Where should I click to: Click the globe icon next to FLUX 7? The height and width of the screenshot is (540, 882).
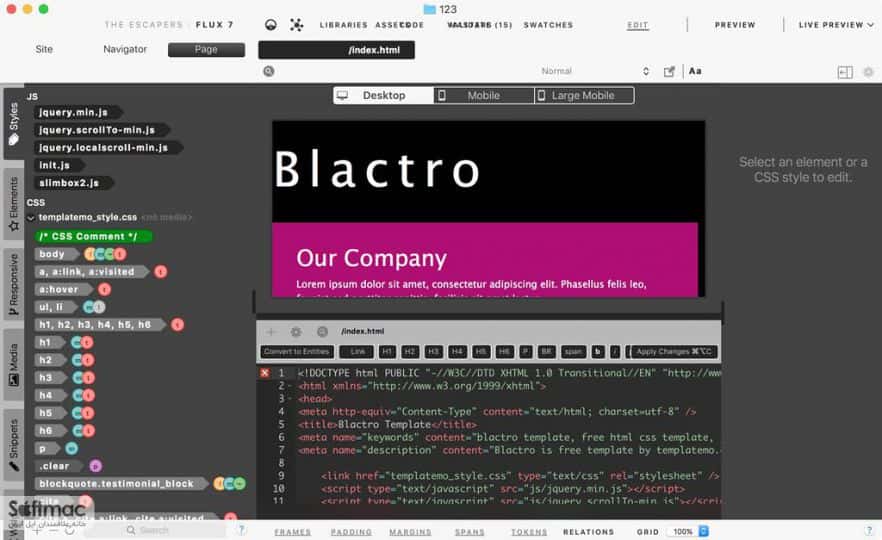pos(271,25)
